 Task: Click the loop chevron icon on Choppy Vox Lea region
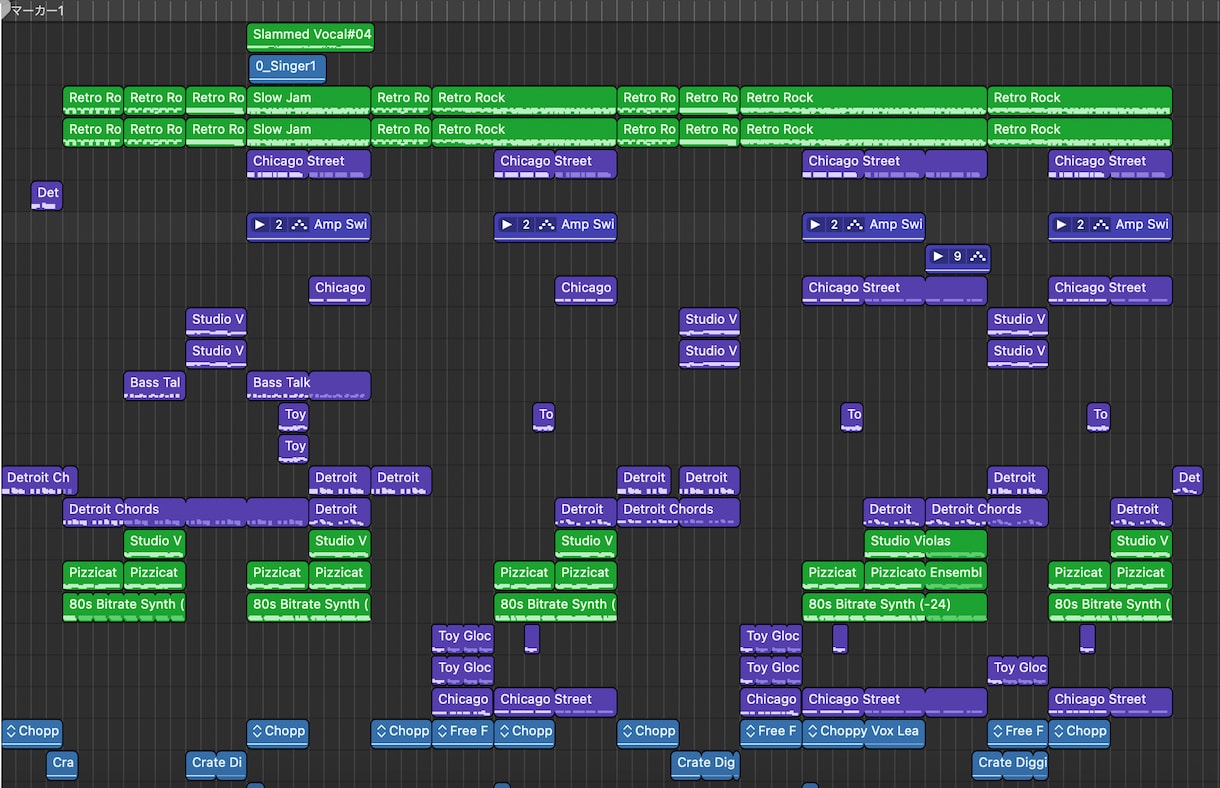[812, 731]
